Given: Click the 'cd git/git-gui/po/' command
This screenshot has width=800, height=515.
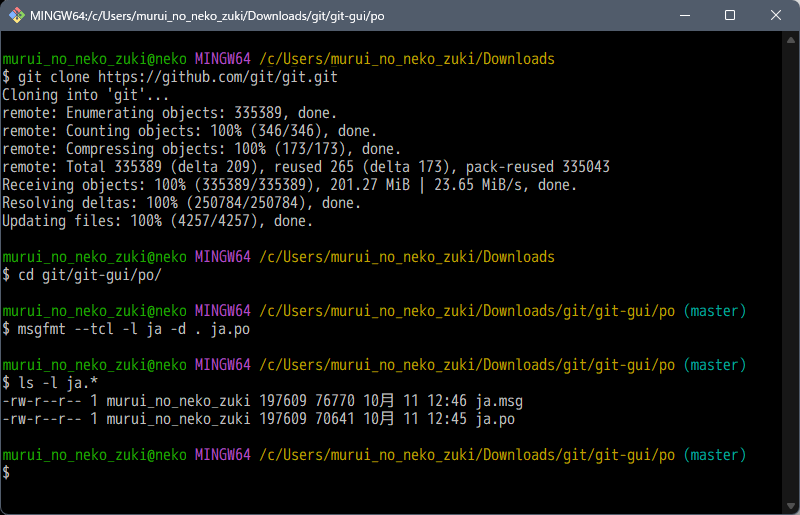Looking at the screenshot, I should [x=90, y=275].
